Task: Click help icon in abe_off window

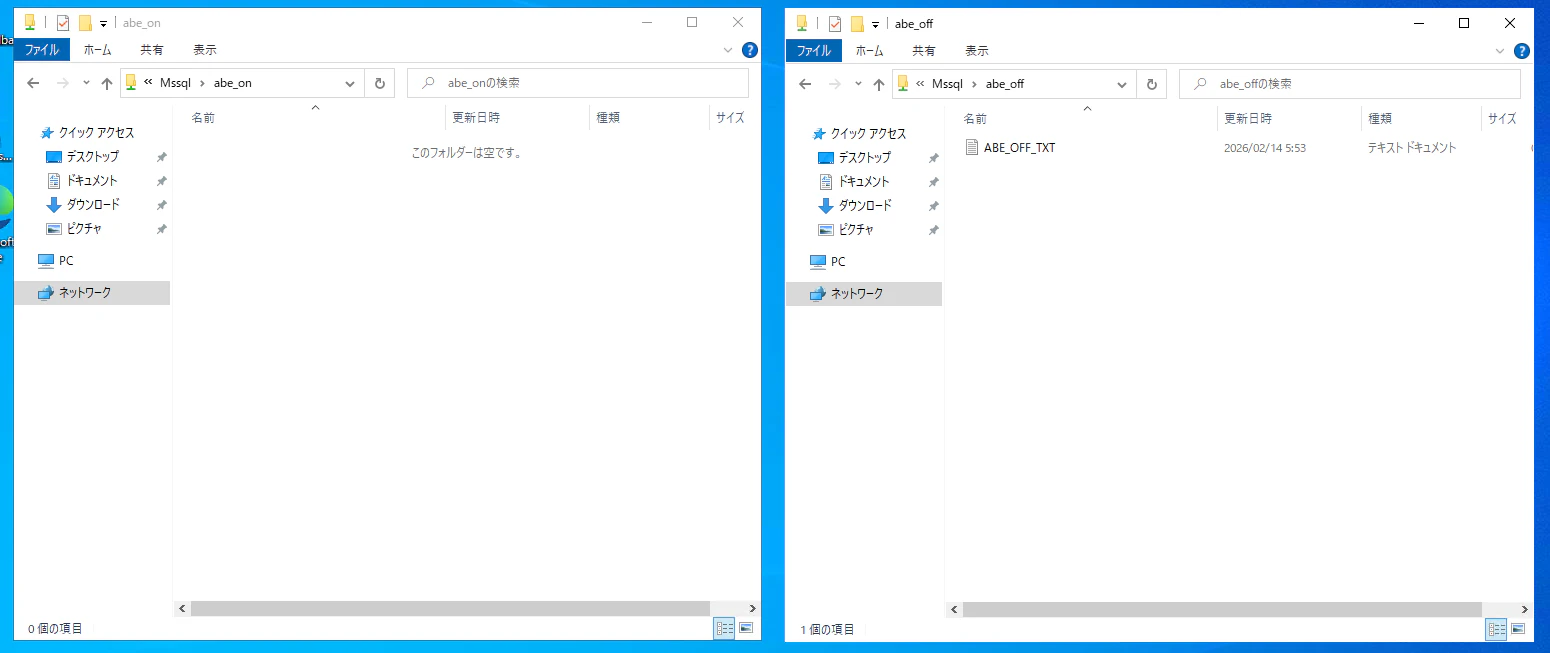Action: coord(1522,51)
